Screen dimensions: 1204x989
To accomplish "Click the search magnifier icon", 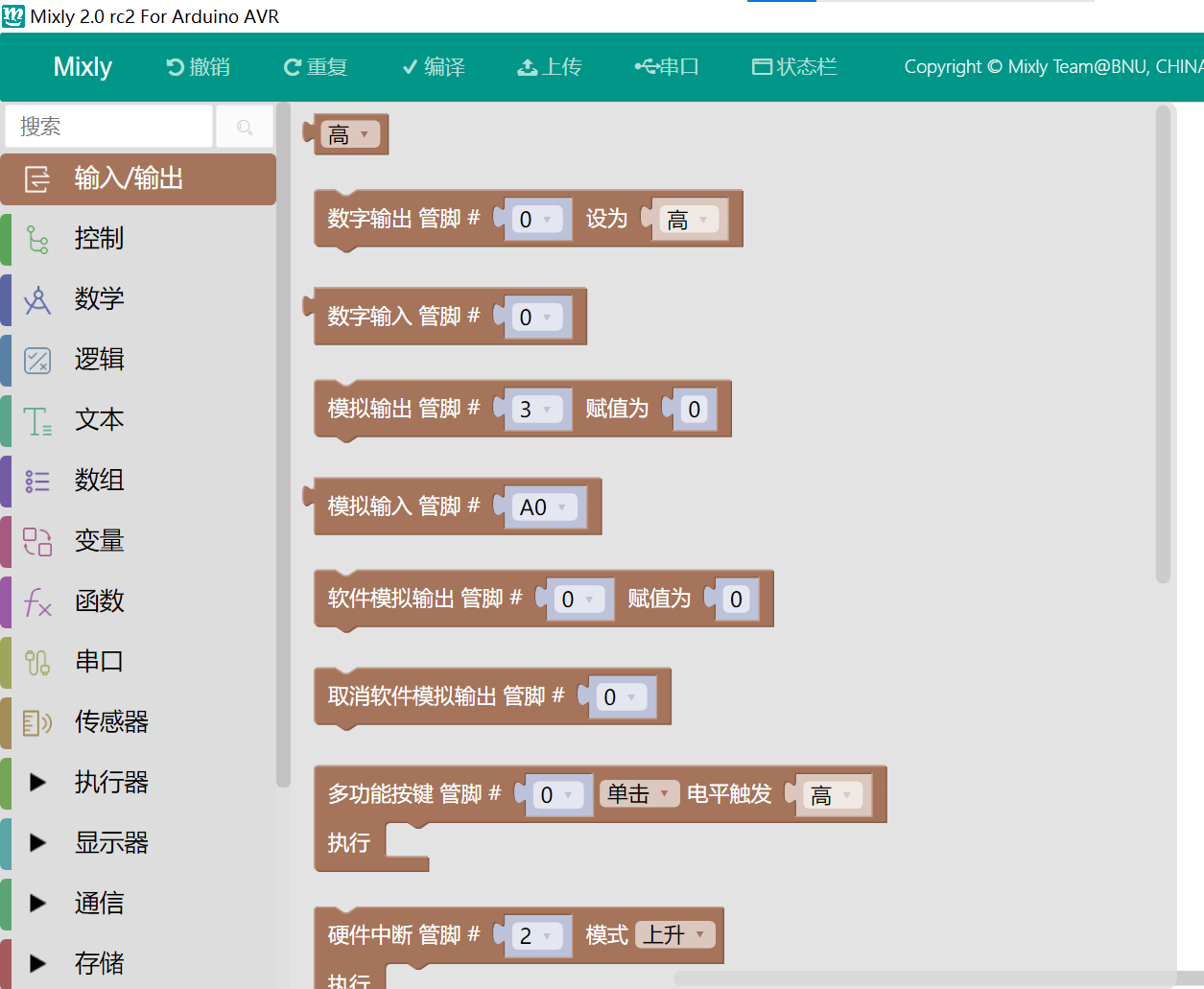I will 245,127.
